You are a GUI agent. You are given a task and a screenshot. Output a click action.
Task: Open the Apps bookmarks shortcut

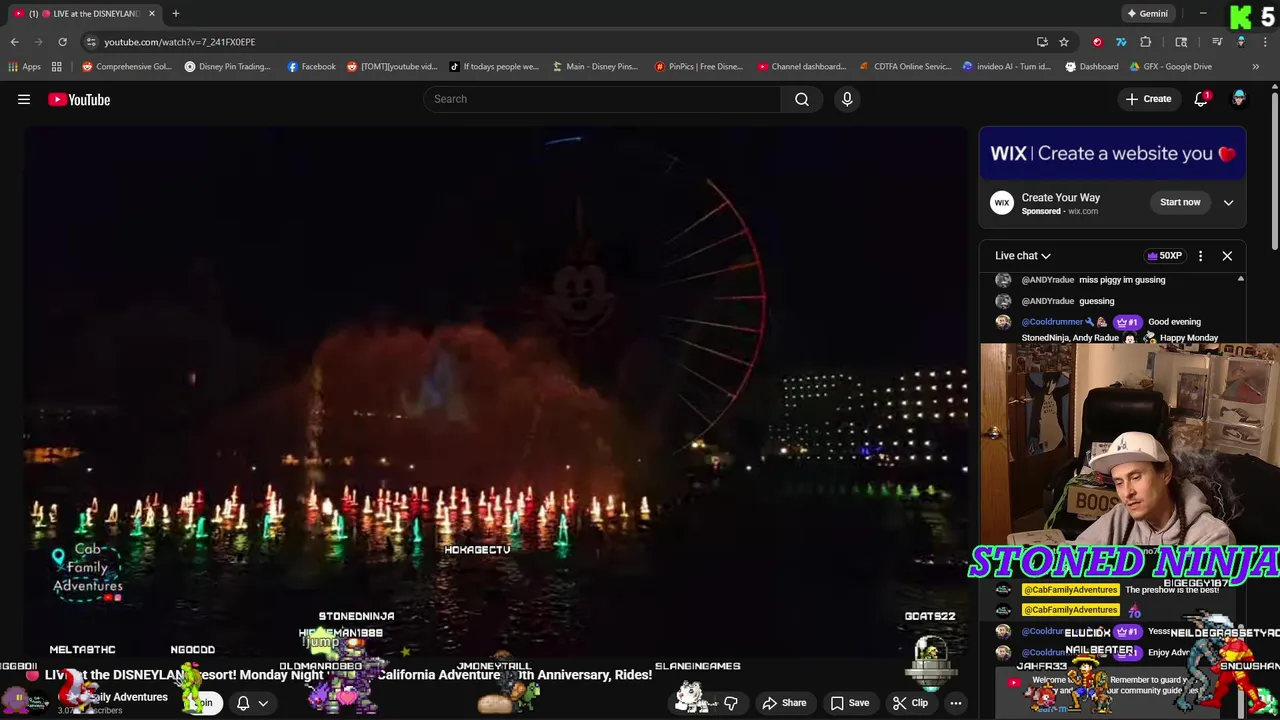(24, 67)
